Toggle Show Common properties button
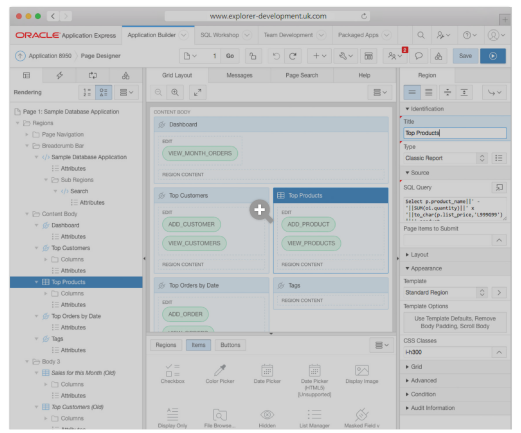The width and height of the screenshot is (521, 433). [412, 92]
